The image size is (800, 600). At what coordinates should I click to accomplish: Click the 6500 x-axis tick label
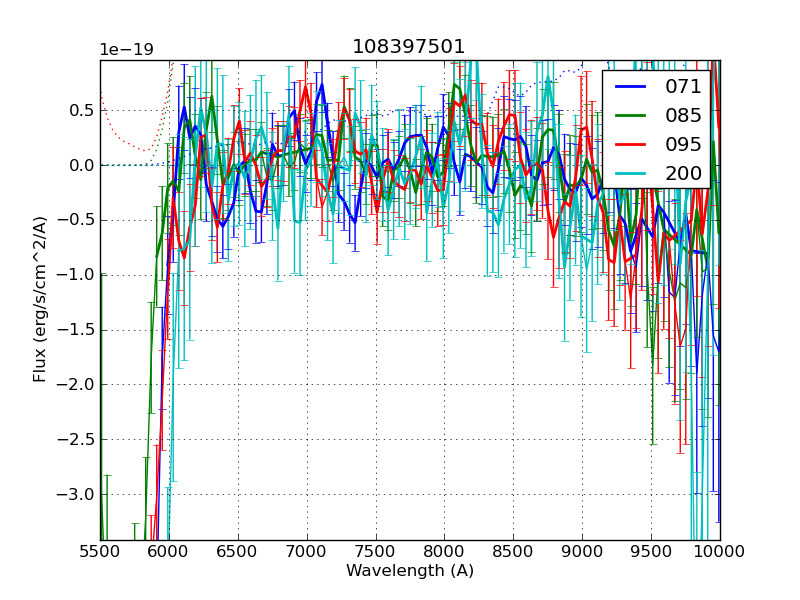pyautogui.click(x=238, y=551)
